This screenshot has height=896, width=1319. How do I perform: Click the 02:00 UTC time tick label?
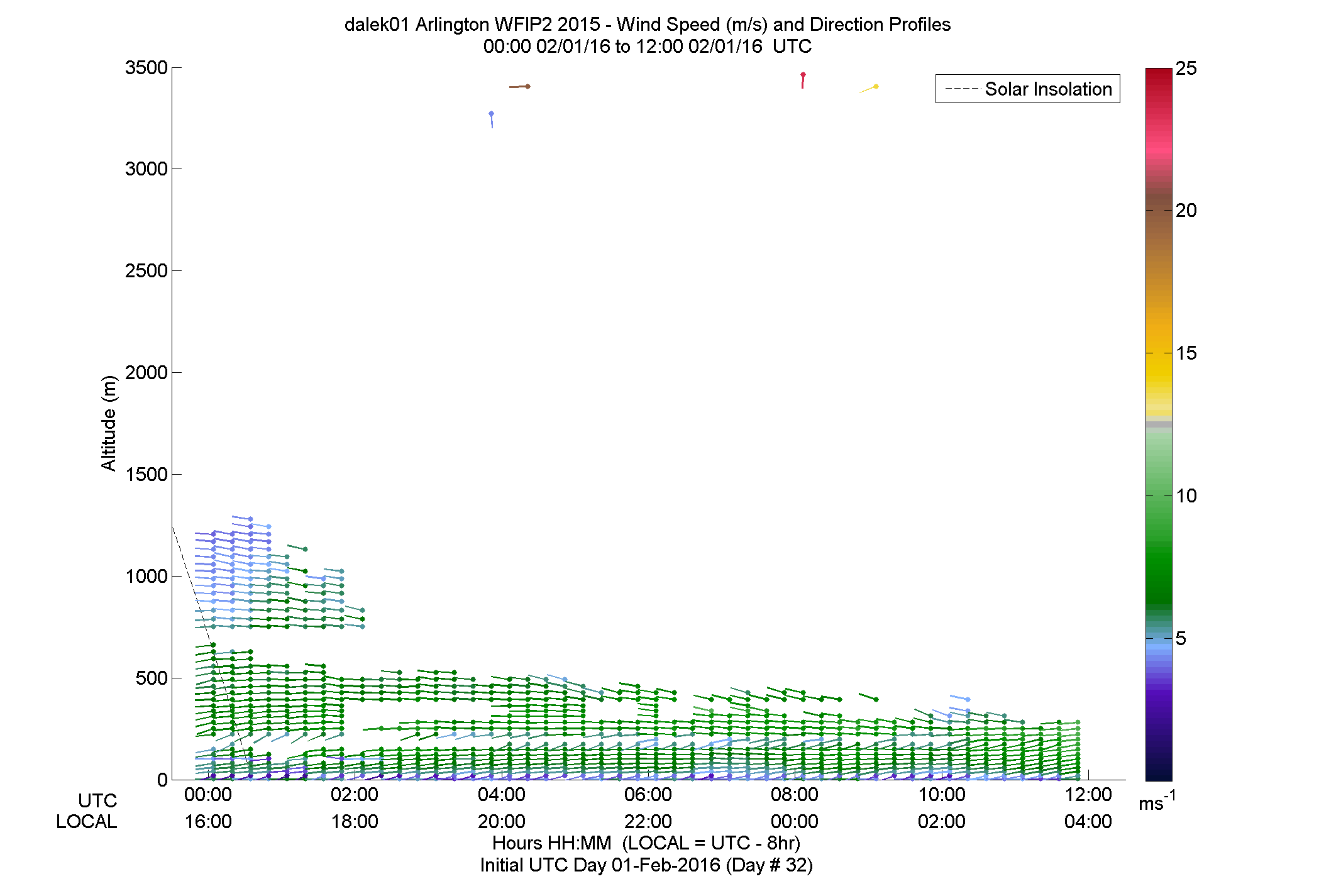pyautogui.click(x=355, y=795)
